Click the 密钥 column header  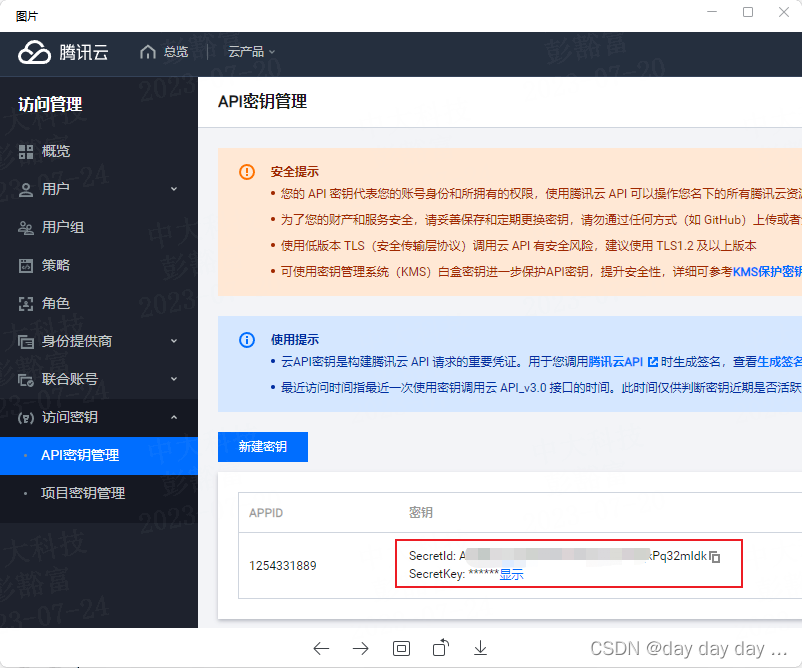(421, 513)
